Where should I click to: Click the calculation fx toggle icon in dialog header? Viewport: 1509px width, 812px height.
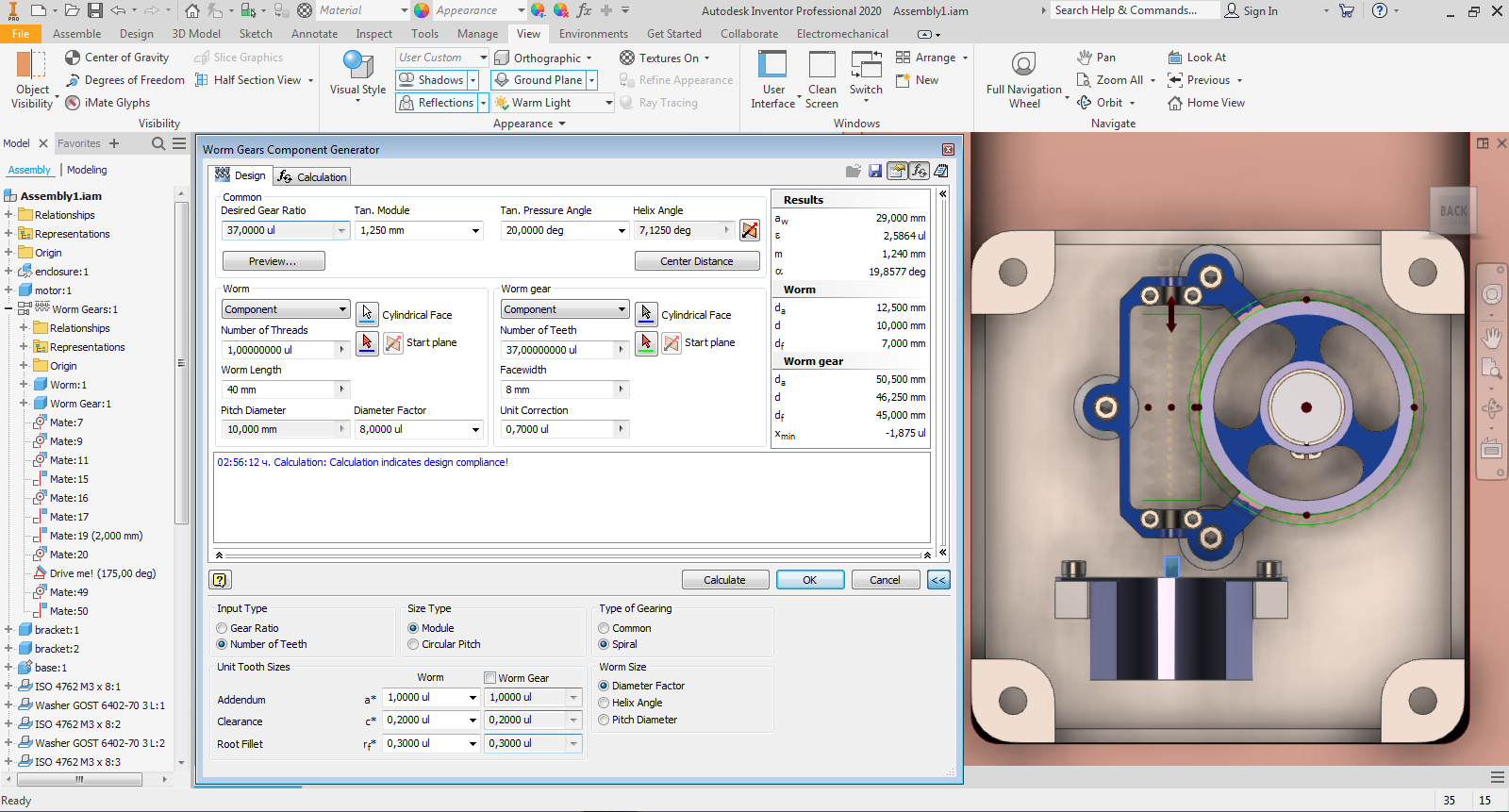(919, 171)
